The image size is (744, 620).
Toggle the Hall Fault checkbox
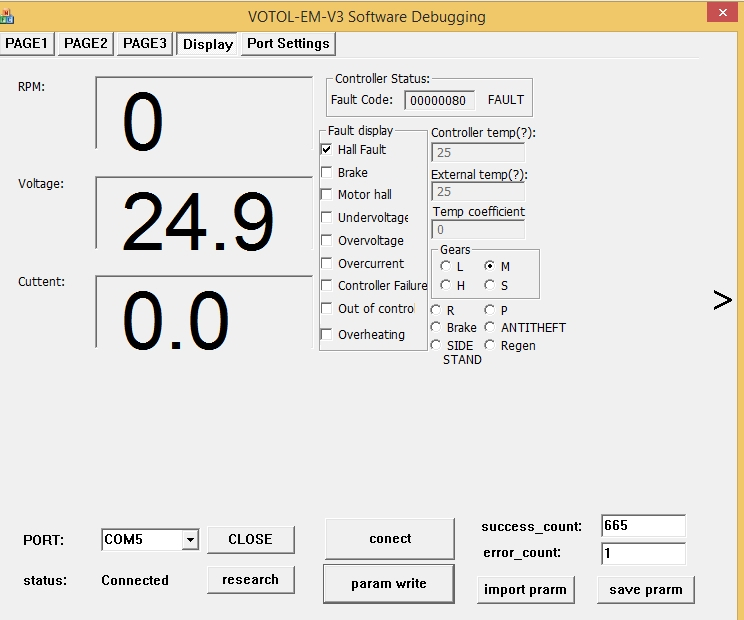[x=327, y=149]
